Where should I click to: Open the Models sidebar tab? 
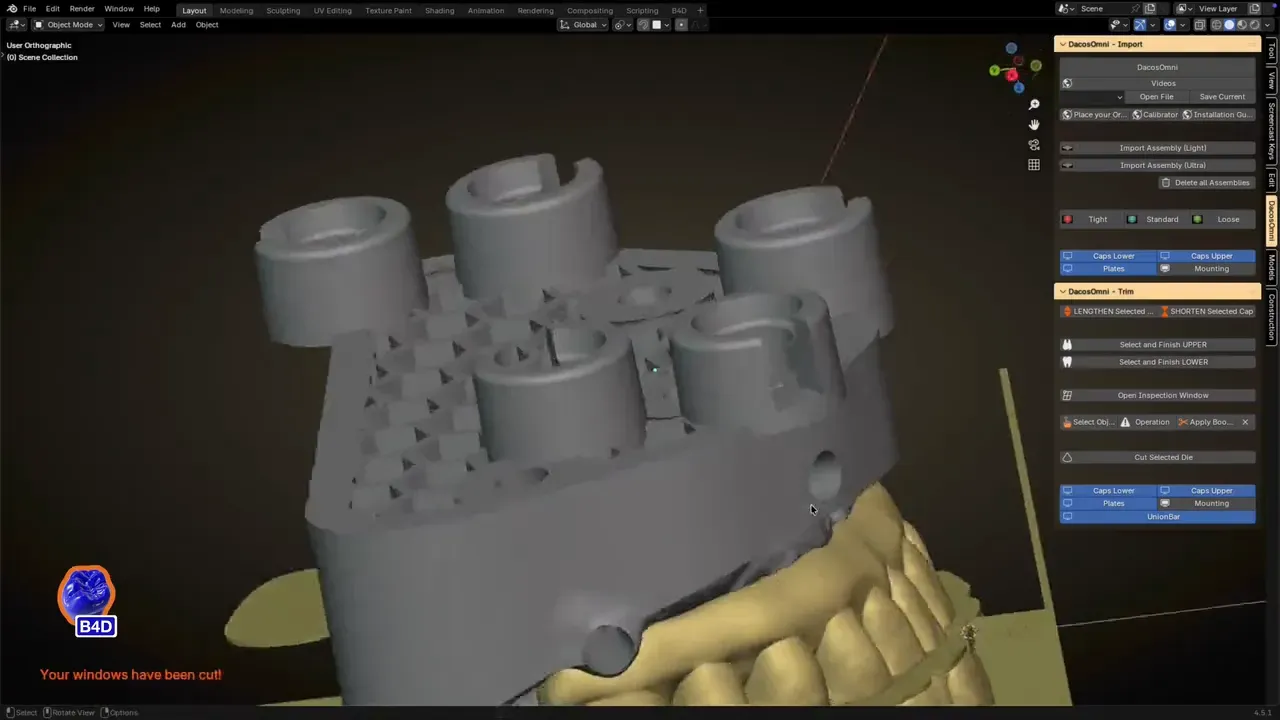click(x=1271, y=267)
